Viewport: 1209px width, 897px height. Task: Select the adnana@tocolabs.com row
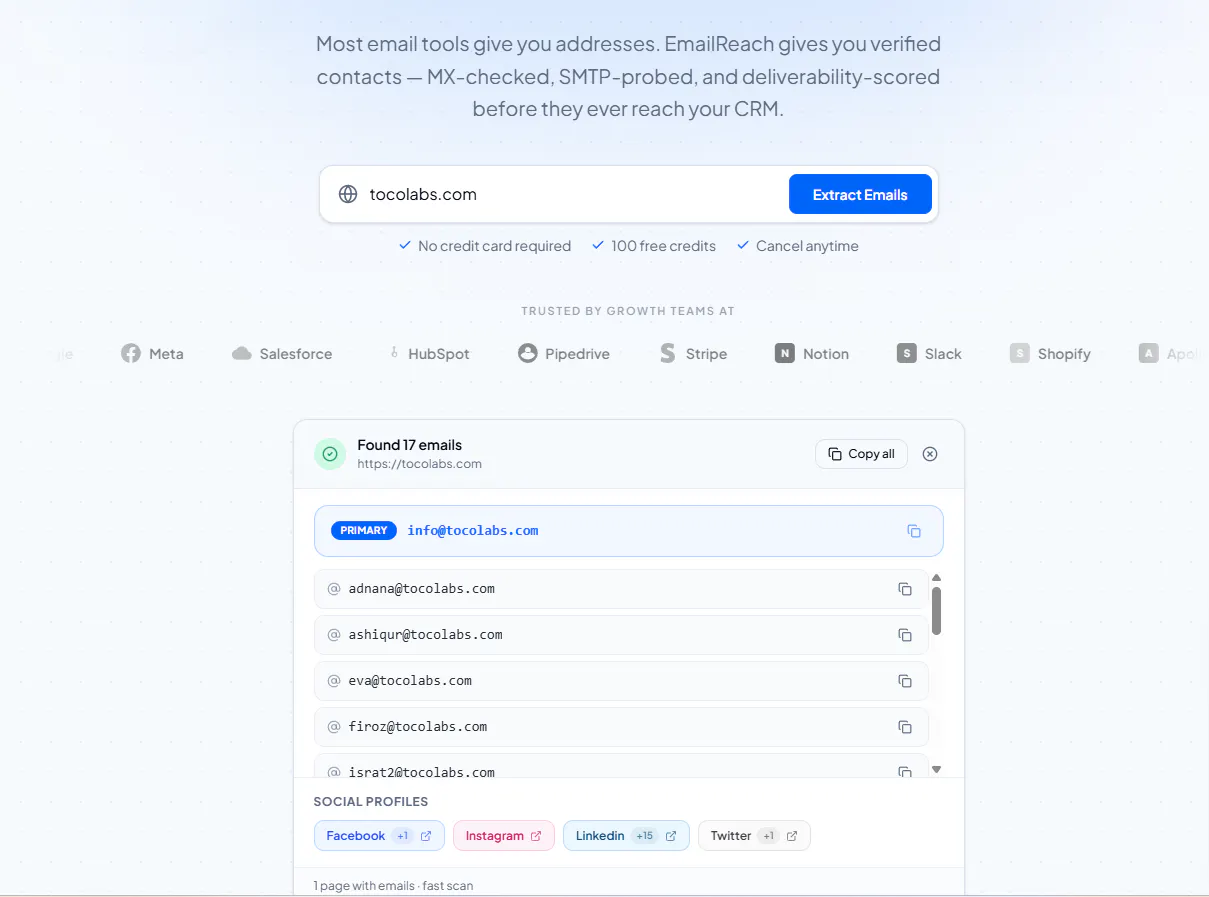point(621,589)
